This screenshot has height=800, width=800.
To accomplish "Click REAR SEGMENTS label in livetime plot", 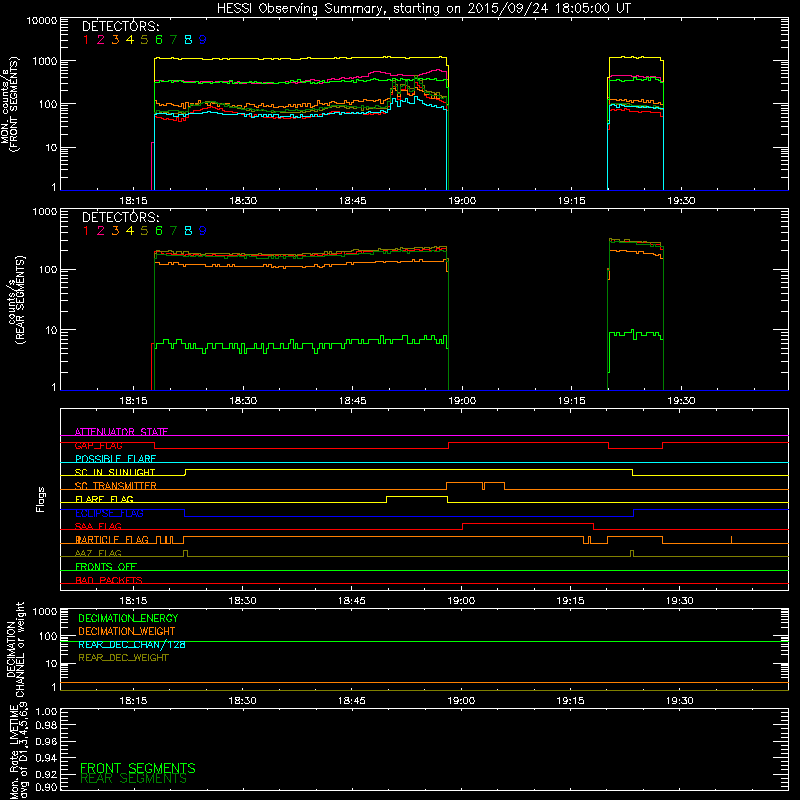I will (x=134, y=779).
